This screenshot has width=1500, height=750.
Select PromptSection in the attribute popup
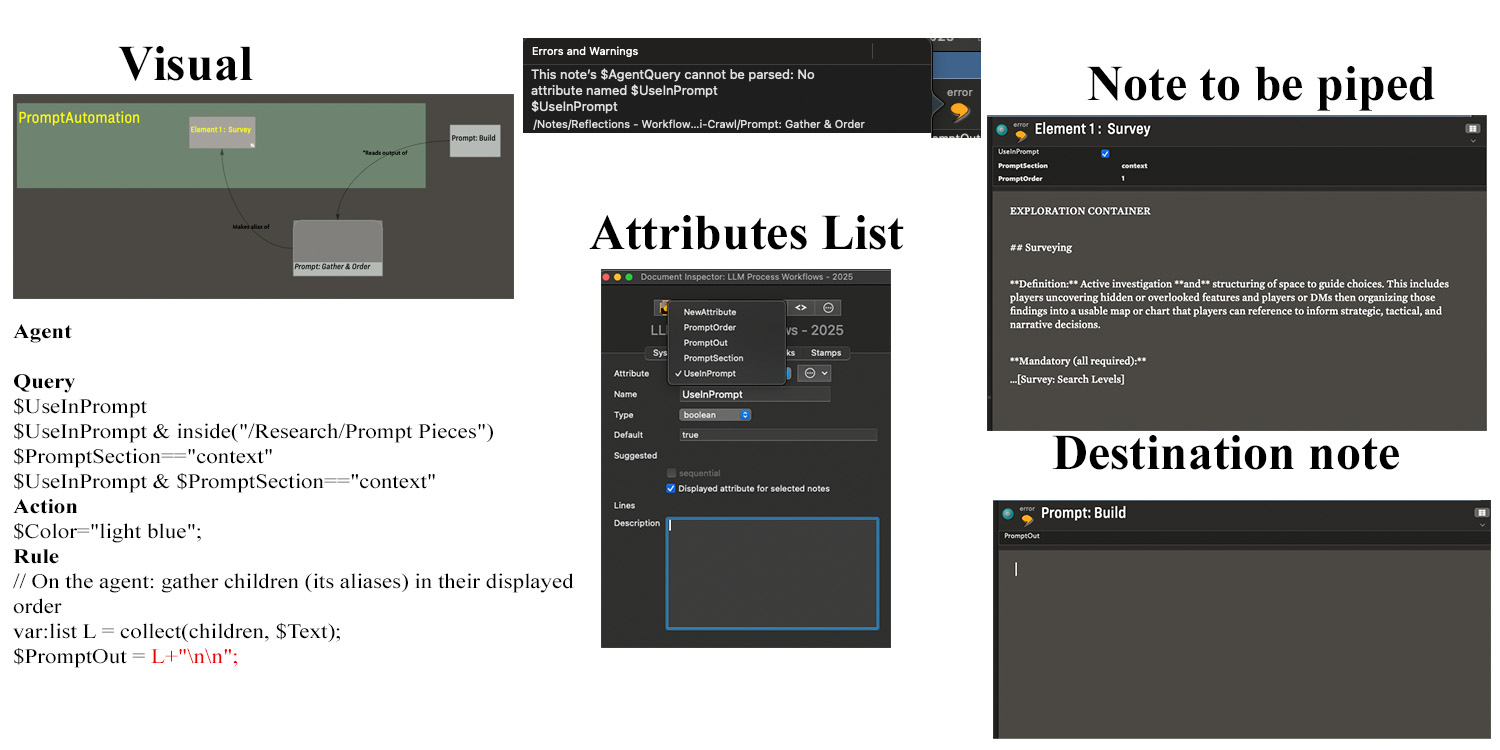(713, 358)
